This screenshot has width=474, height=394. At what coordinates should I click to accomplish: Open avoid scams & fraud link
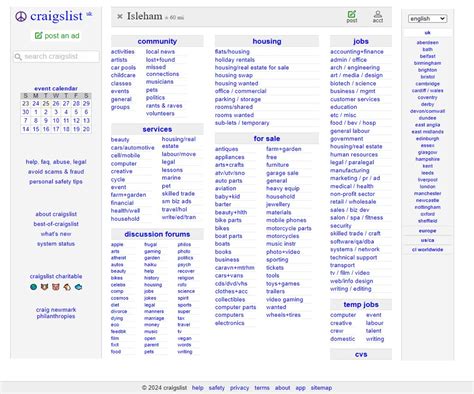(x=56, y=172)
